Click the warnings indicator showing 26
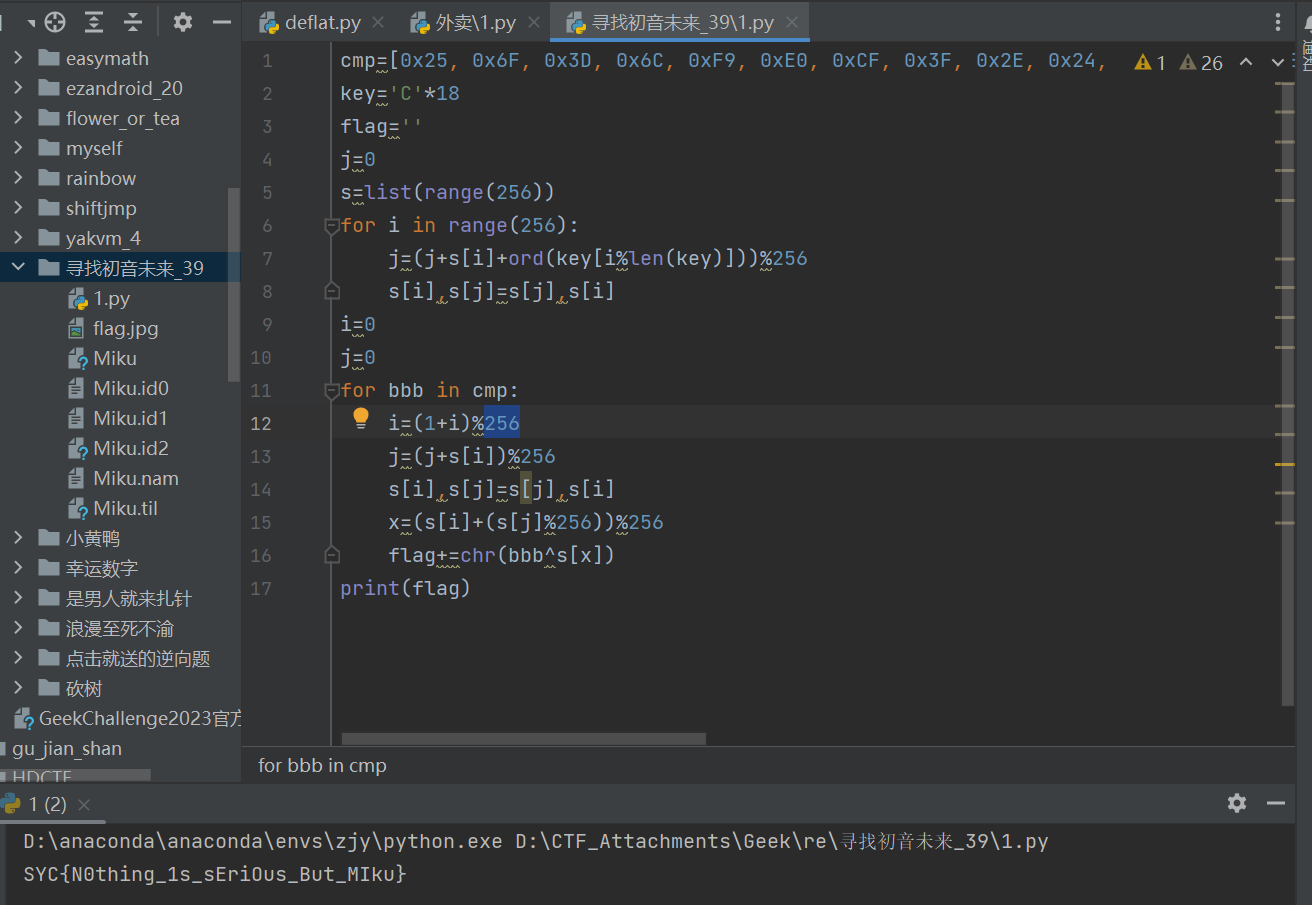This screenshot has height=905, width=1312. (x=1201, y=63)
